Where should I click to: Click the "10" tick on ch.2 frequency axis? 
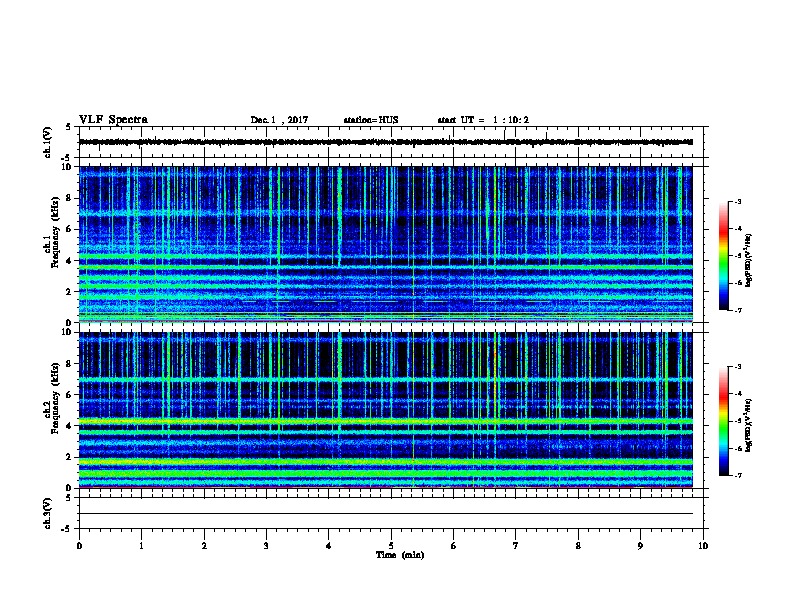tap(68, 332)
